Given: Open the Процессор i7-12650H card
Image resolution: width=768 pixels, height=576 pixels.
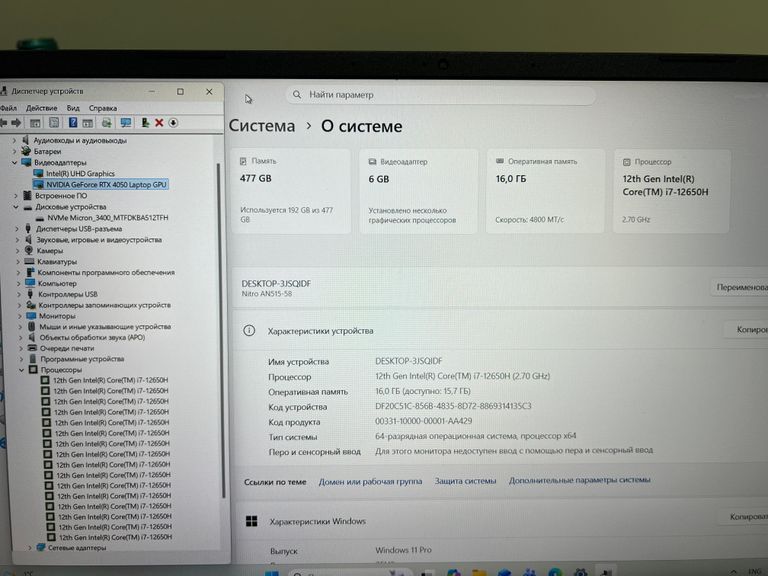Looking at the screenshot, I should (672, 191).
